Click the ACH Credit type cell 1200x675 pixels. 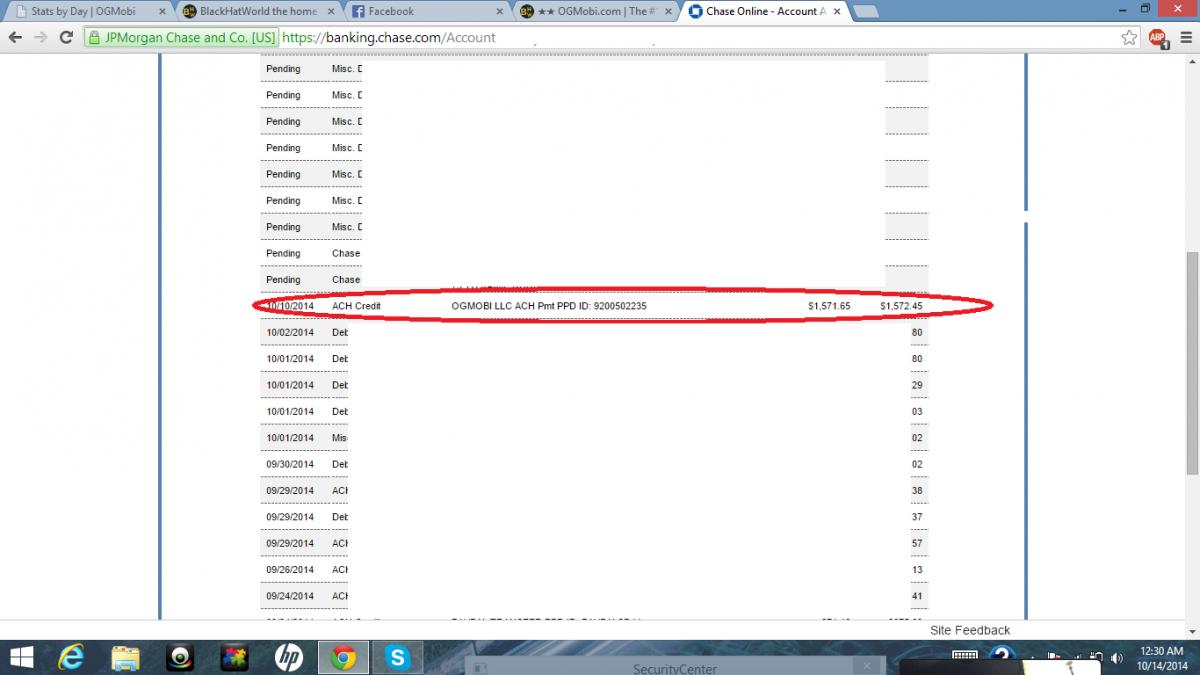pyautogui.click(x=356, y=305)
